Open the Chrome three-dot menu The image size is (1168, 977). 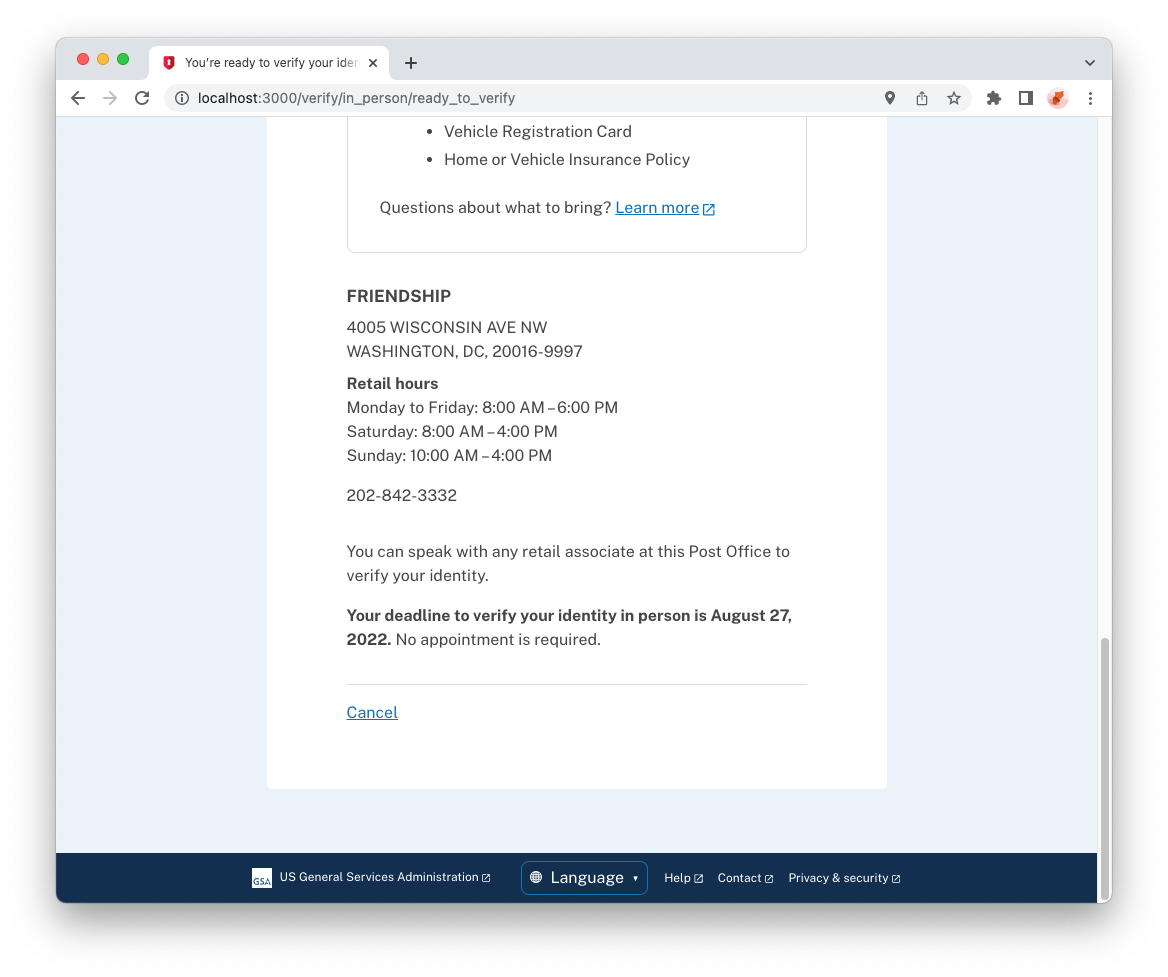click(x=1090, y=98)
